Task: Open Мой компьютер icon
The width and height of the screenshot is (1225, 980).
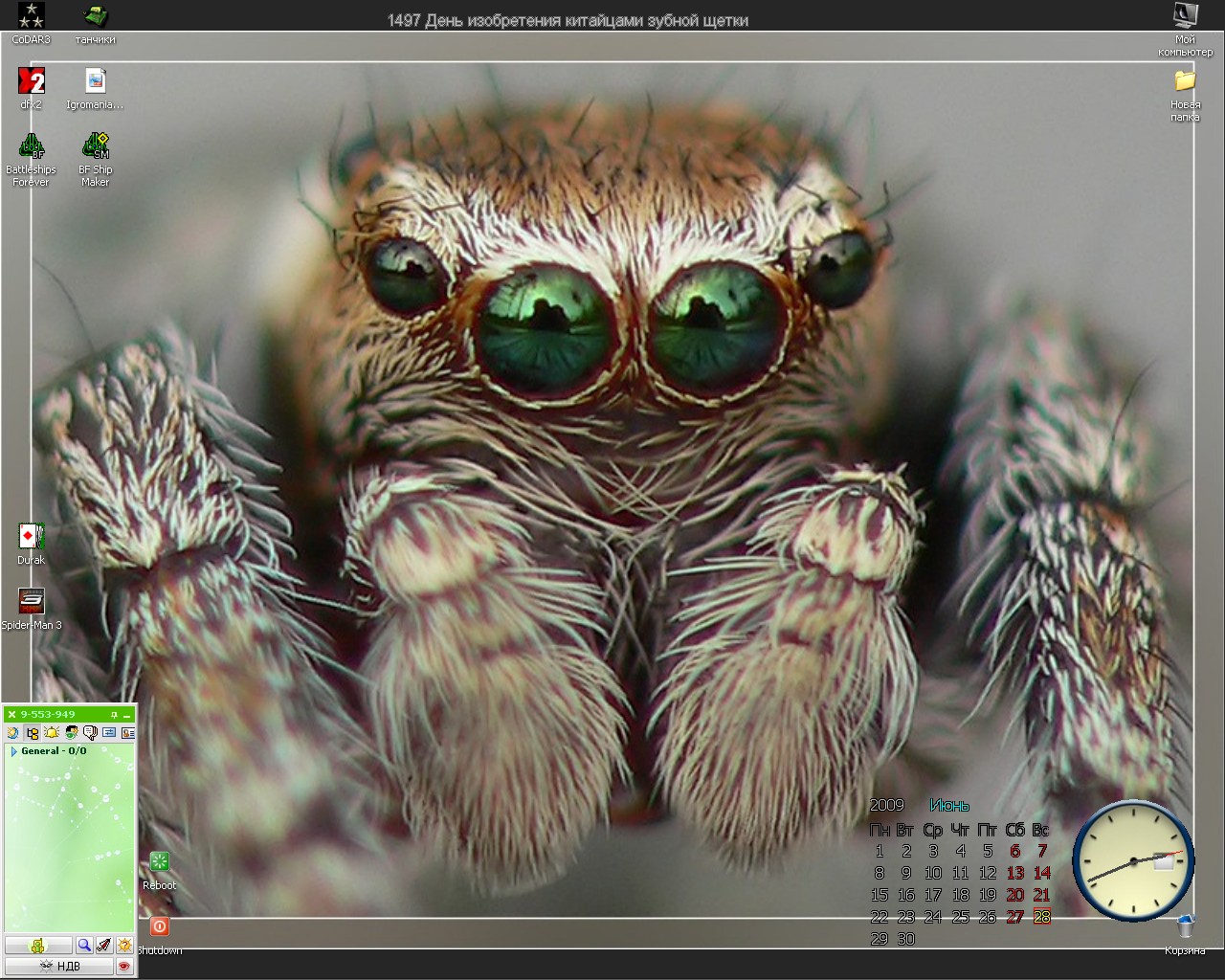Action: (1185, 29)
